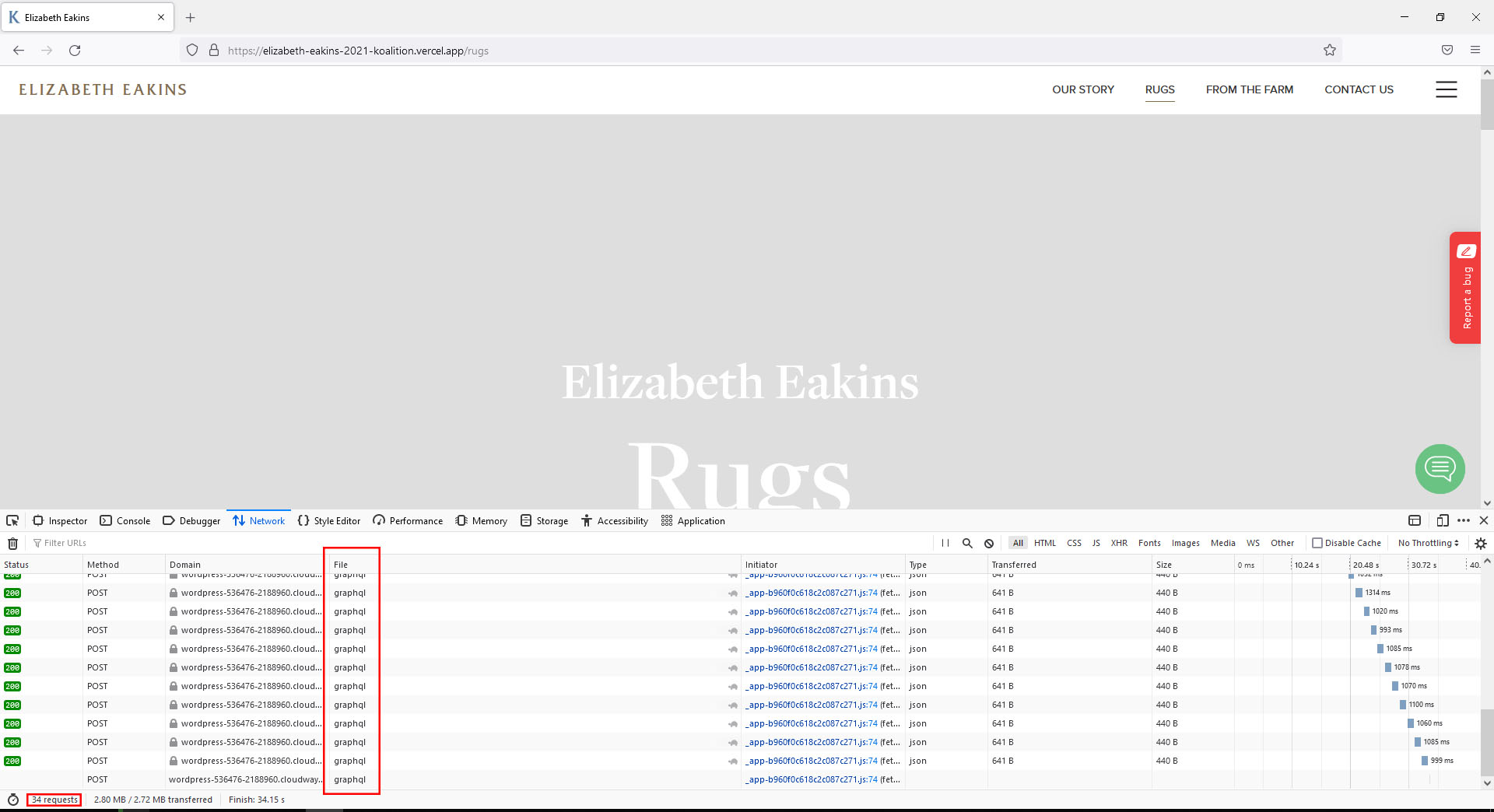Screen dimensions: 1494x812
Task: Click the 34 requests status entry
Action: [54, 800]
